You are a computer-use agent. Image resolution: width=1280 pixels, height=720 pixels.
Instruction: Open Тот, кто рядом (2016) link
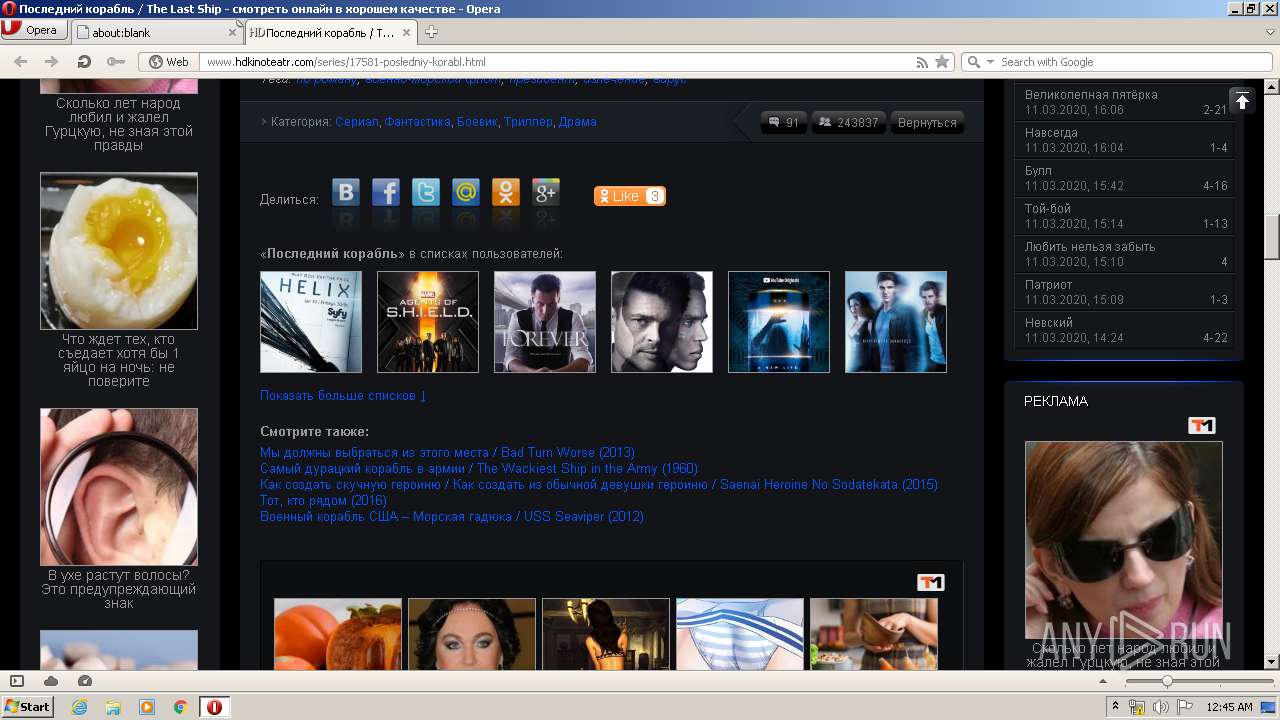tap(323, 501)
